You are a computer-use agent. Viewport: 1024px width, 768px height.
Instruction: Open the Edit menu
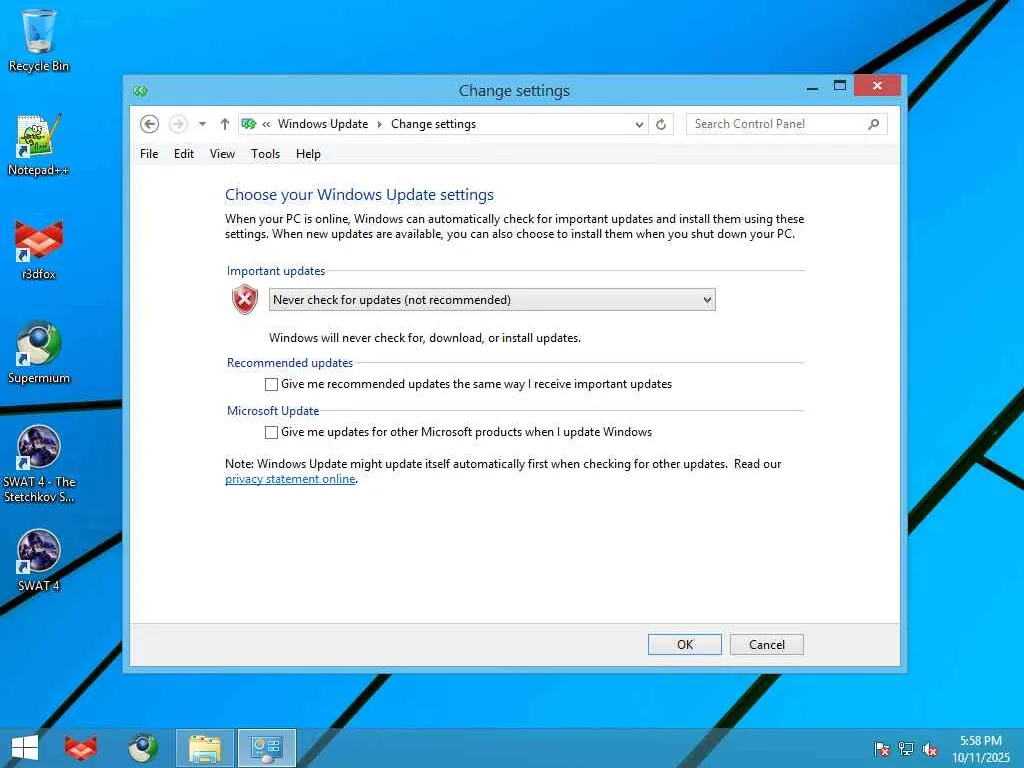184,154
